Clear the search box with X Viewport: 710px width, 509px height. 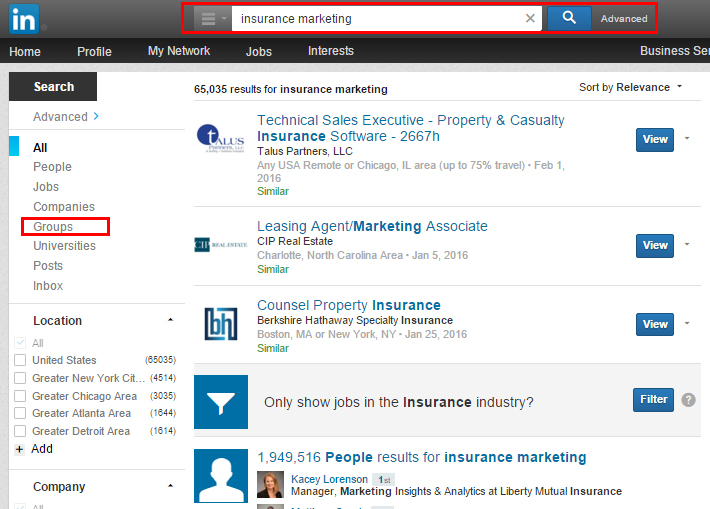coord(530,19)
